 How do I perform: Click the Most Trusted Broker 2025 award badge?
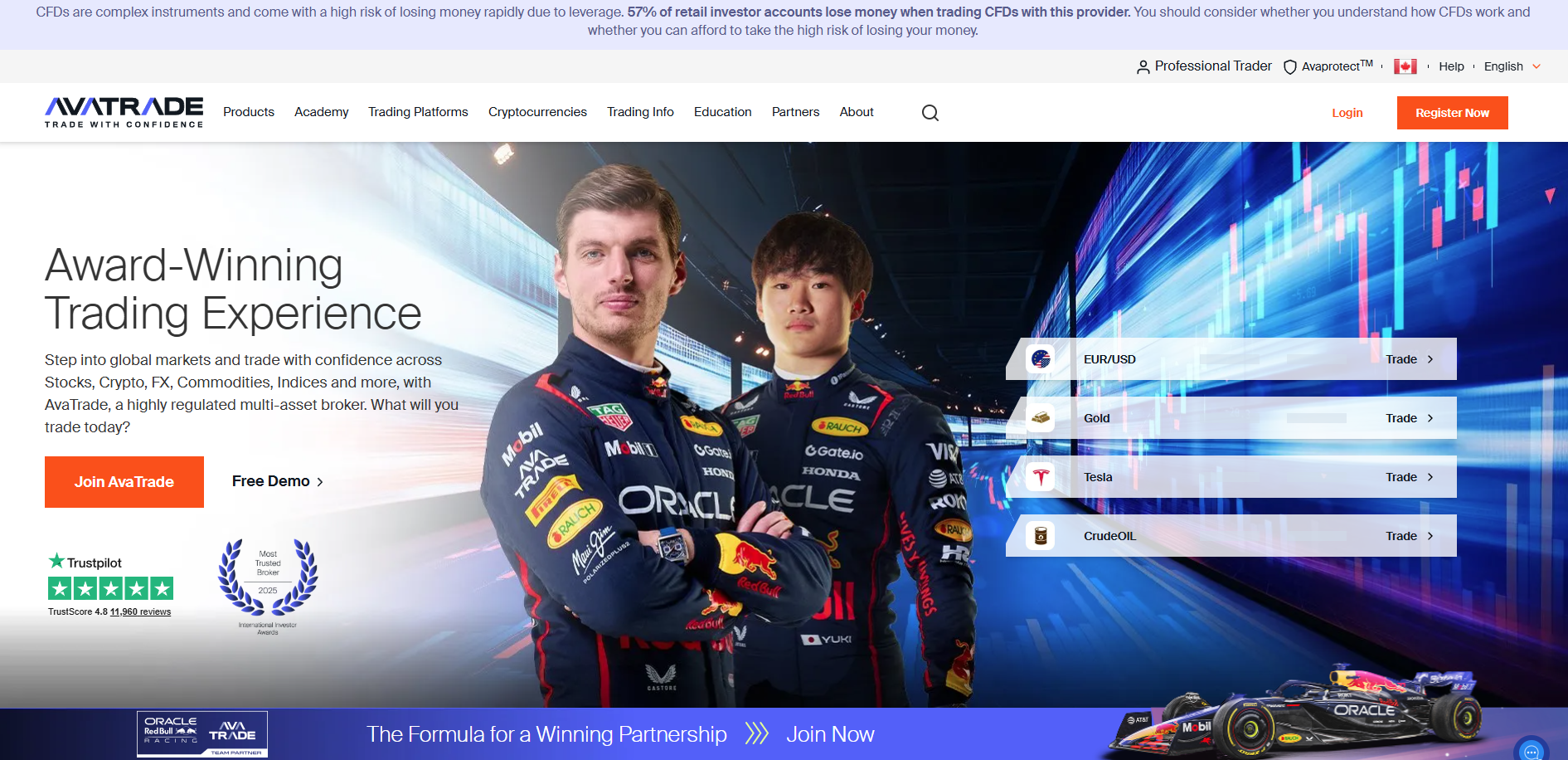click(x=268, y=587)
